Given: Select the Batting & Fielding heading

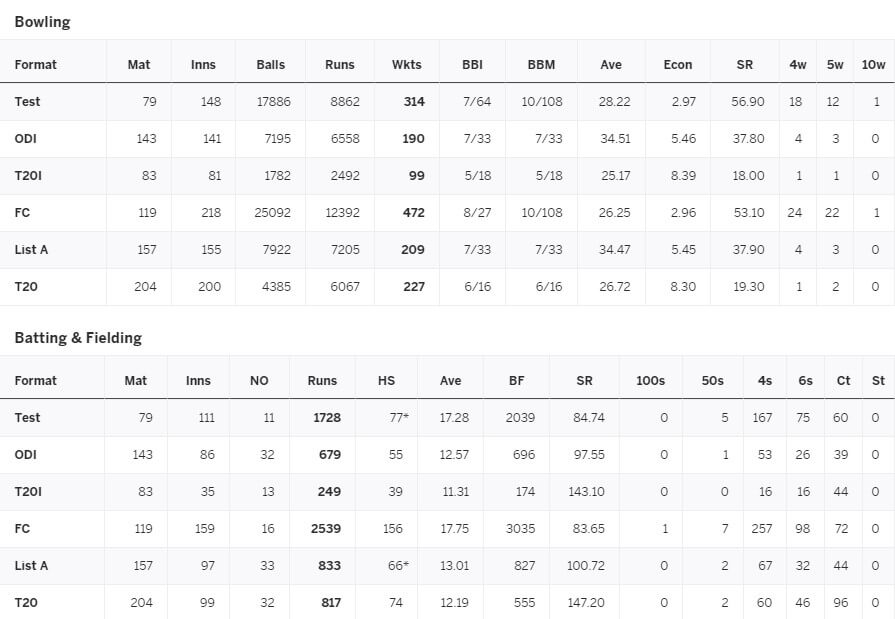Looking at the screenshot, I should tap(78, 337).
